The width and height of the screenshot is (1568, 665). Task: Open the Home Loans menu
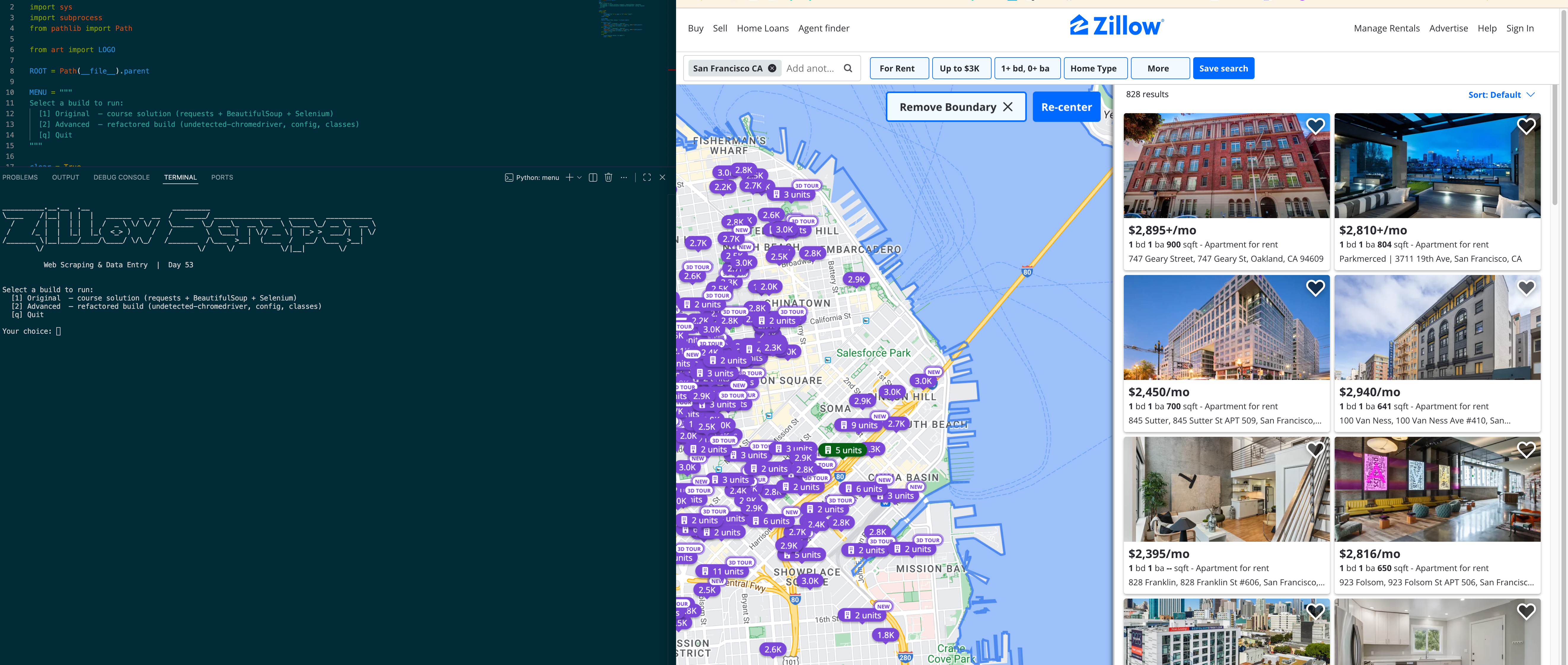(x=762, y=28)
